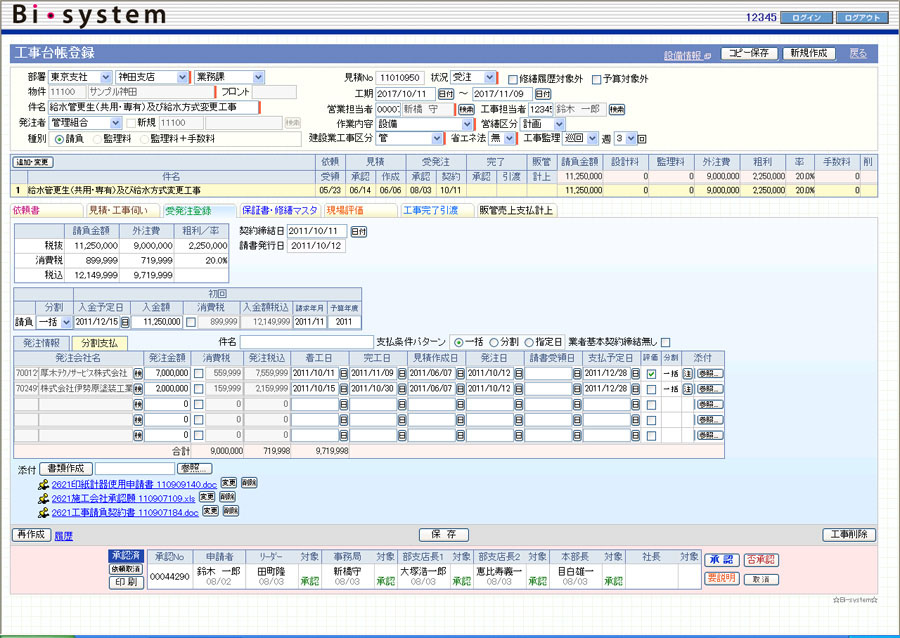Switch to 依頼書 tab
The image size is (900, 638).
[46, 211]
